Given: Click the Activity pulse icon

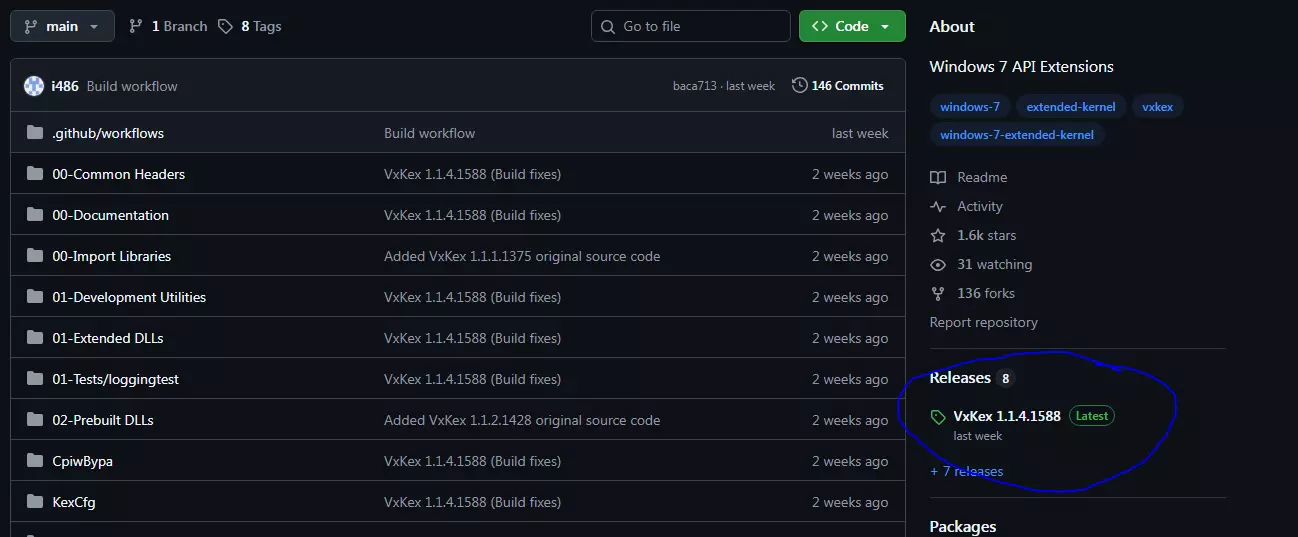Looking at the screenshot, I should click(938, 206).
